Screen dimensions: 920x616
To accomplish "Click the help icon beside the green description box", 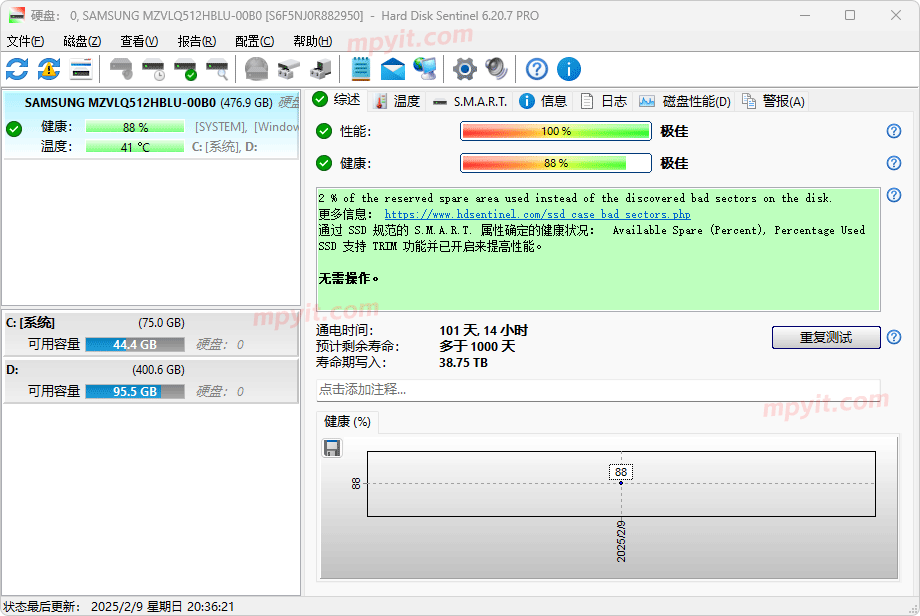I will 894,195.
